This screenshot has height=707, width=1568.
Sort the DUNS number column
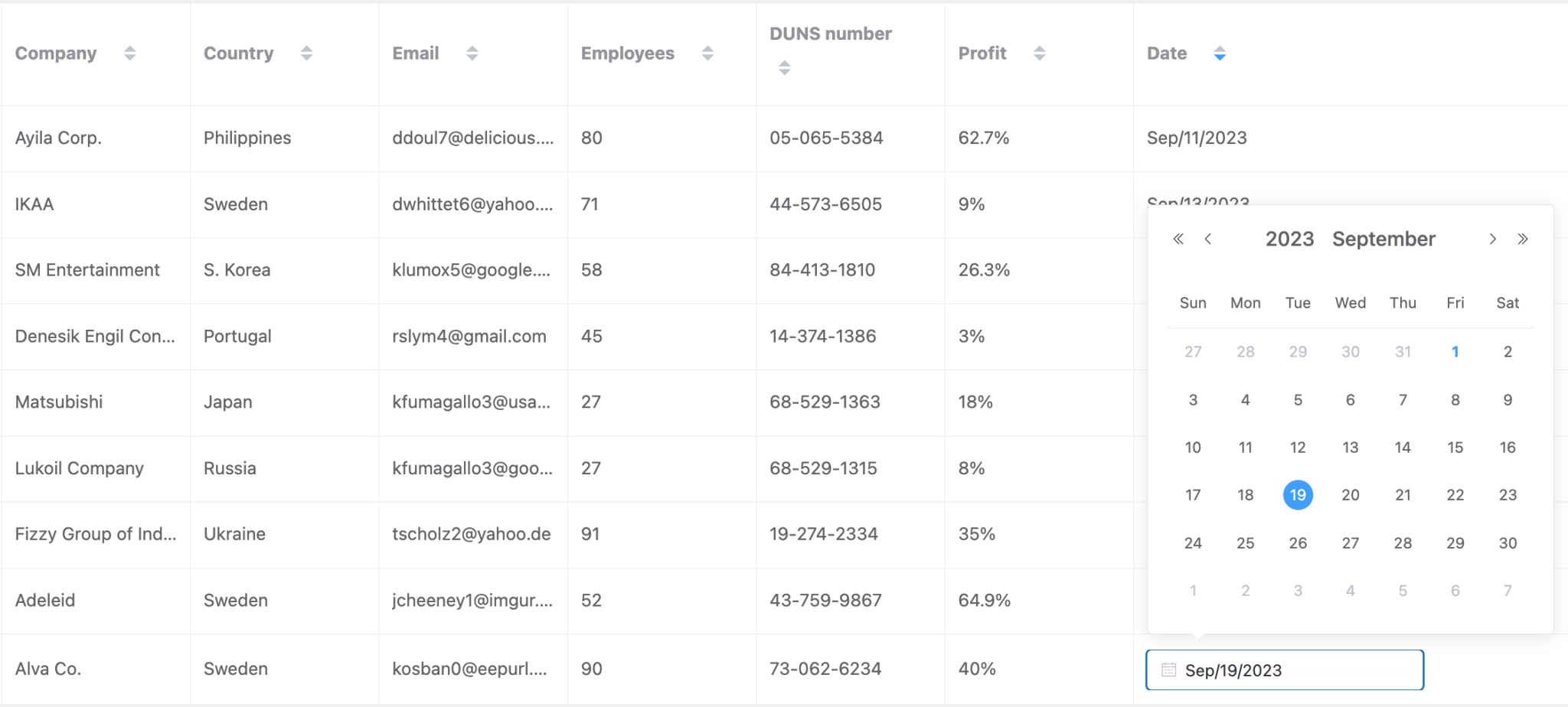pos(783,67)
